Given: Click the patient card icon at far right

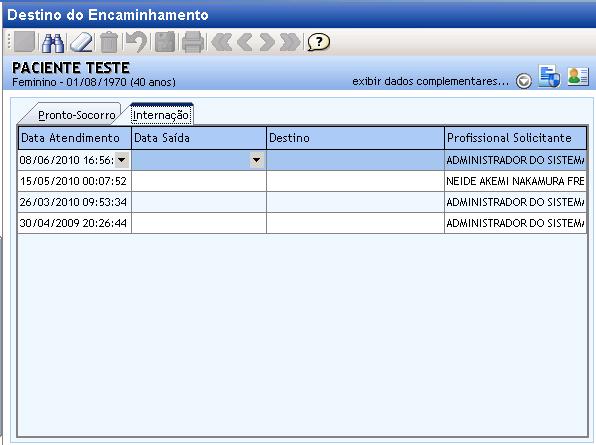Looking at the screenshot, I should point(578,76).
